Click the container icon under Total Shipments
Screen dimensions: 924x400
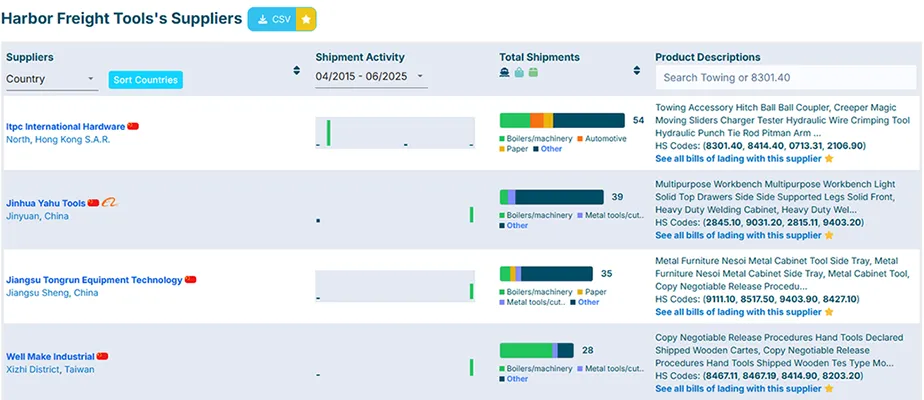tap(533, 72)
